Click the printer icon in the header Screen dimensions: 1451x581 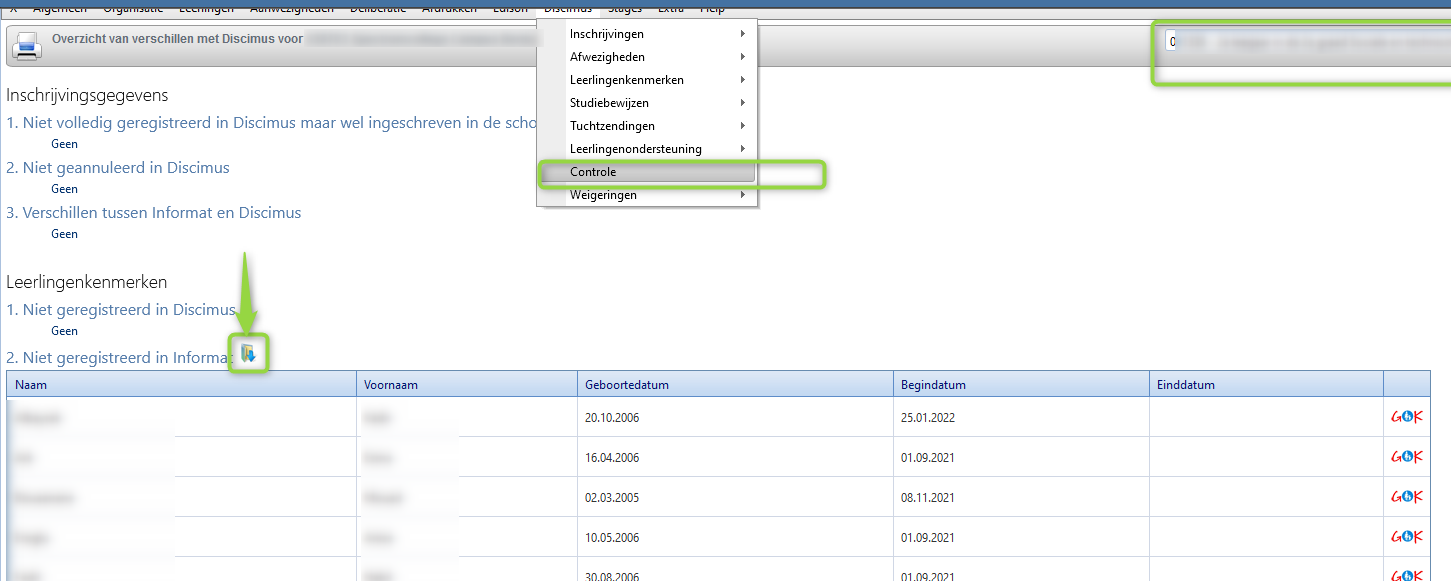(x=25, y=46)
